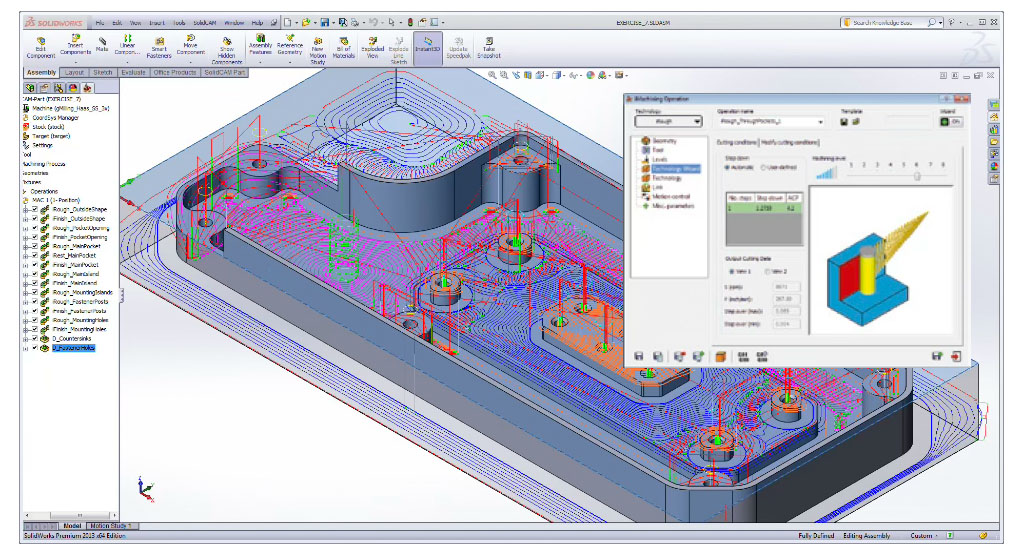Open the Insert menu
Screen dimensions: 1024x555
(x=156, y=21)
